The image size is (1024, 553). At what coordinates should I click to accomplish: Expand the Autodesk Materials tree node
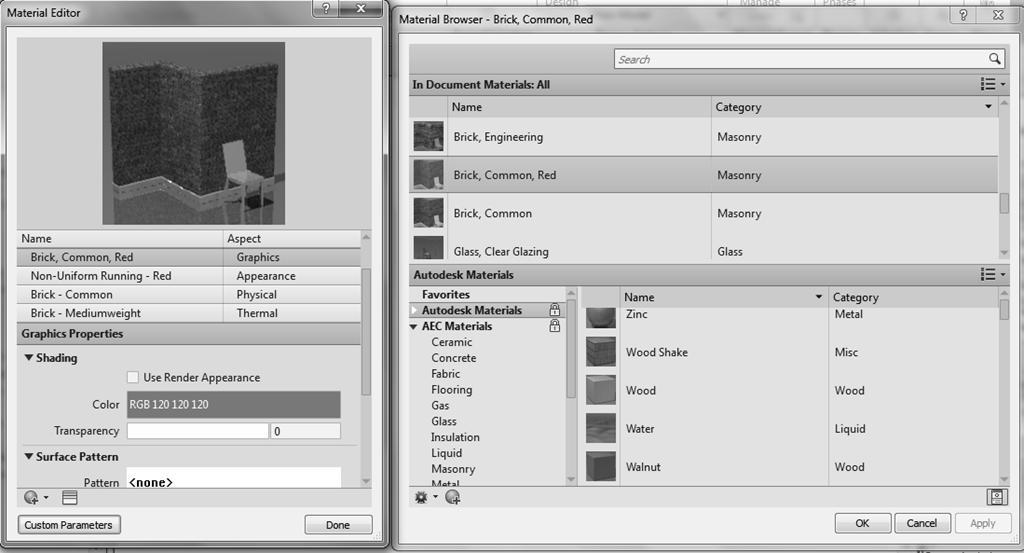point(413,310)
